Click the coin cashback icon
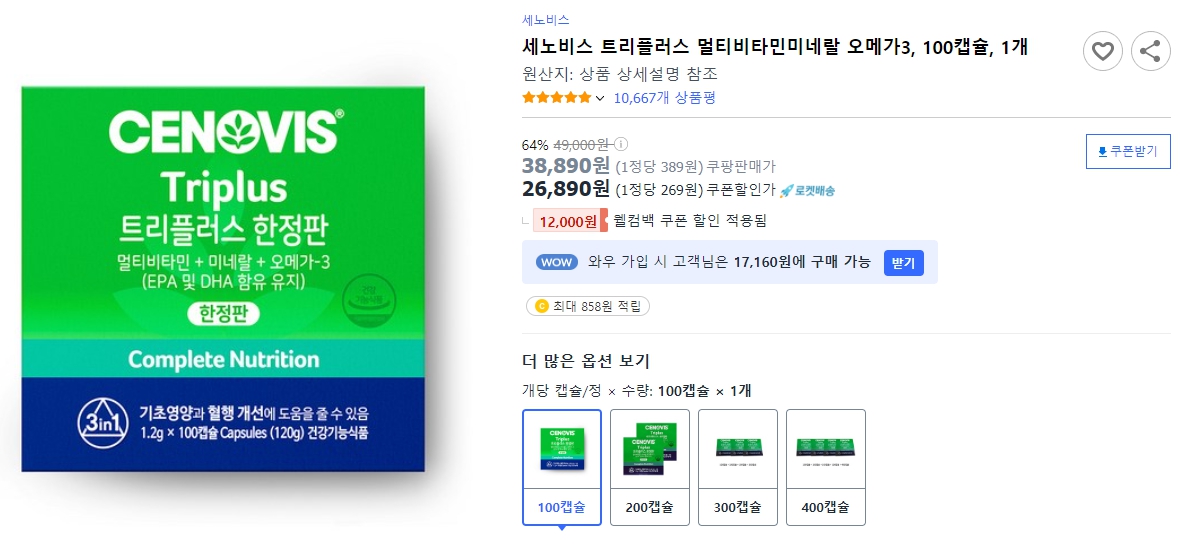Image resolution: width=1180 pixels, height=545 pixels. coord(540,306)
